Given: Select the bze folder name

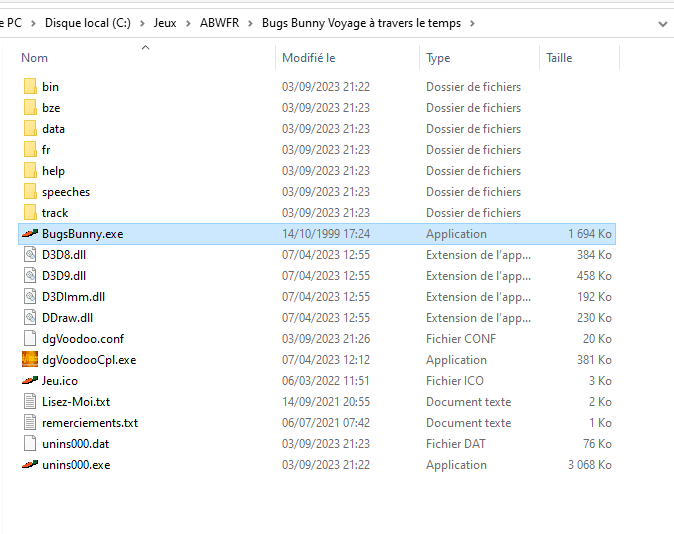Looking at the screenshot, I should [51, 108].
